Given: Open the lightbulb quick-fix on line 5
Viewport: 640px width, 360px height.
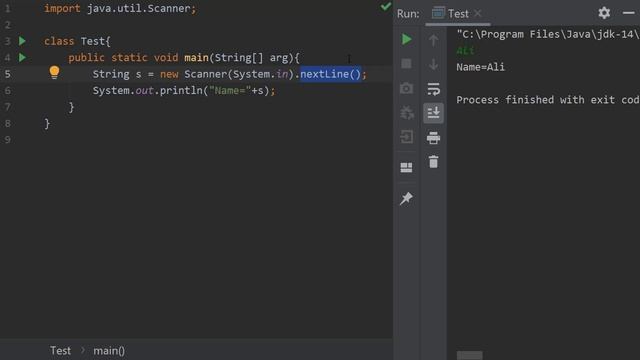Looking at the screenshot, I should tap(54, 72).
